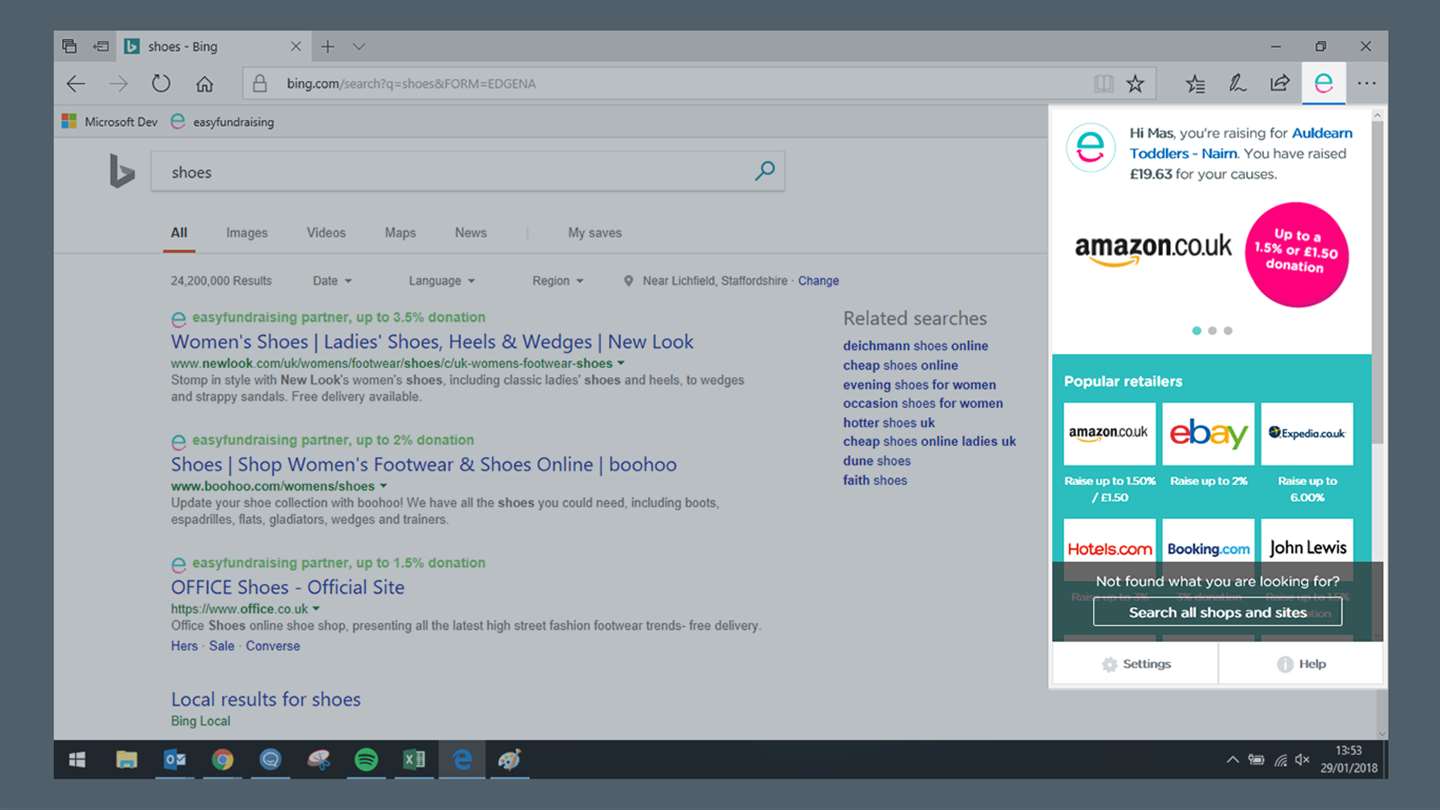Expand the newlook.com URL dropdown arrow

[x=621, y=364]
